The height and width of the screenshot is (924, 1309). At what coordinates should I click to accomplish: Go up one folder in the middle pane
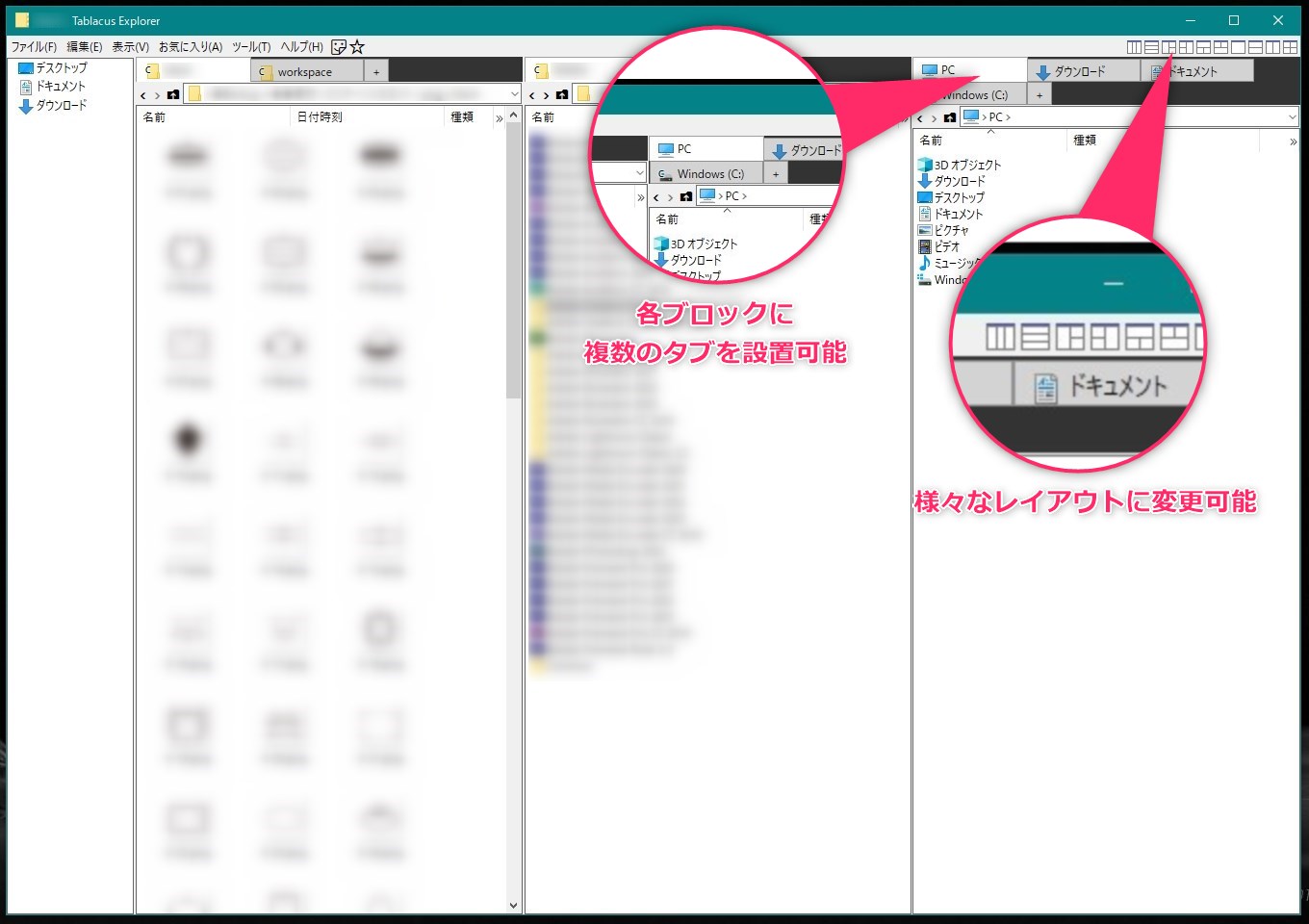(x=562, y=94)
